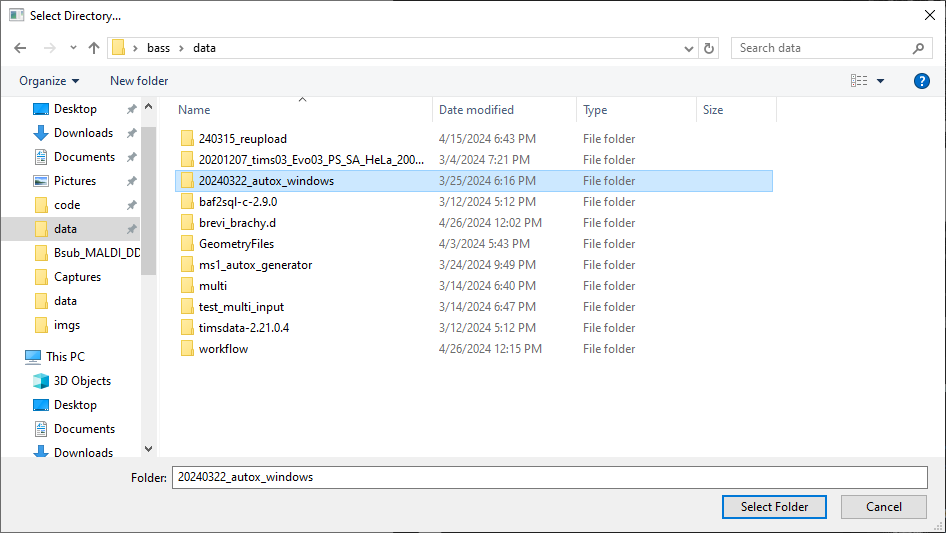Open the code folder in sidebar
This screenshot has height=533, width=946.
pyautogui.click(x=67, y=205)
